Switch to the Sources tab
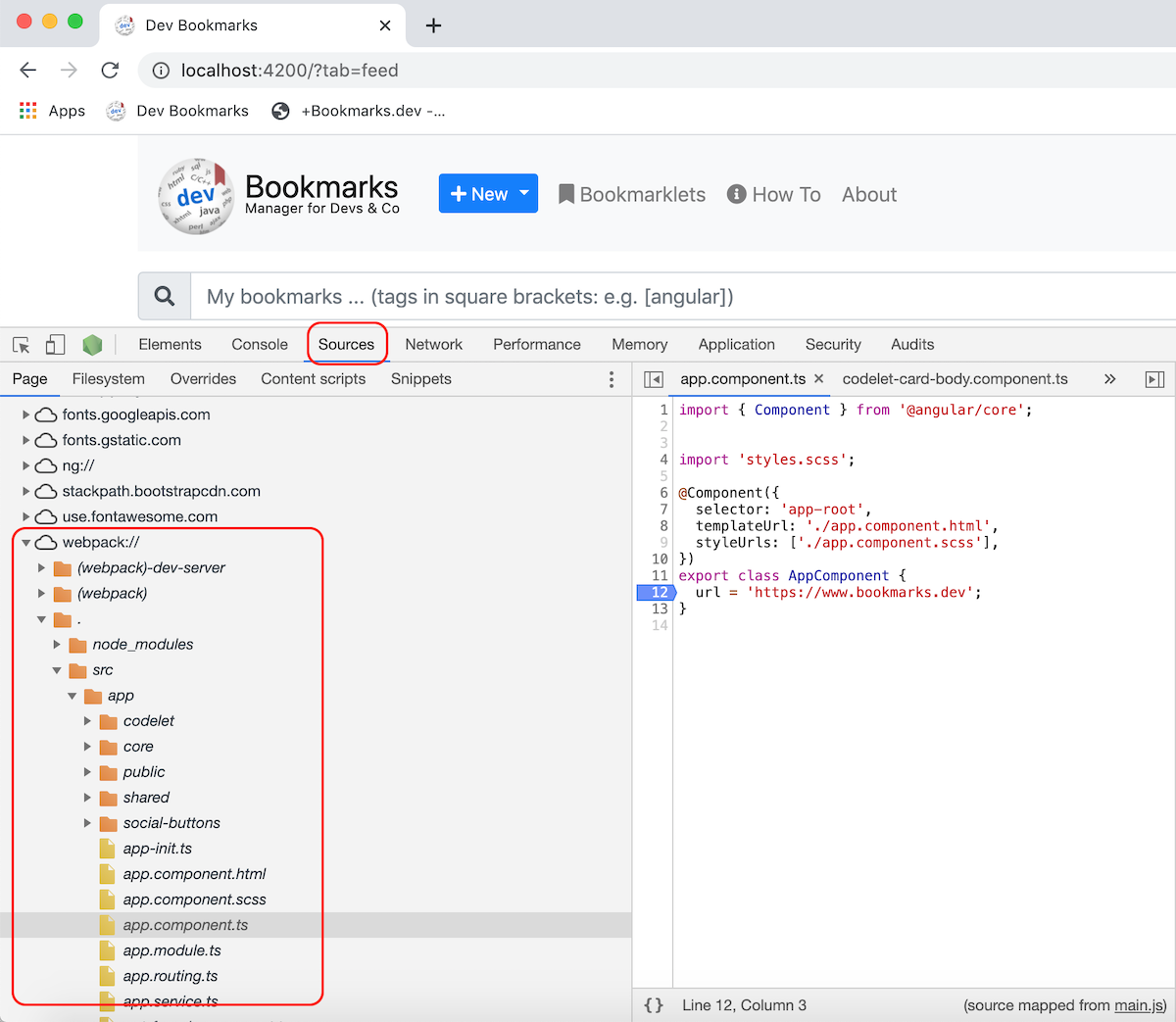This screenshot has width=1176, height=1022. [346, 344]
